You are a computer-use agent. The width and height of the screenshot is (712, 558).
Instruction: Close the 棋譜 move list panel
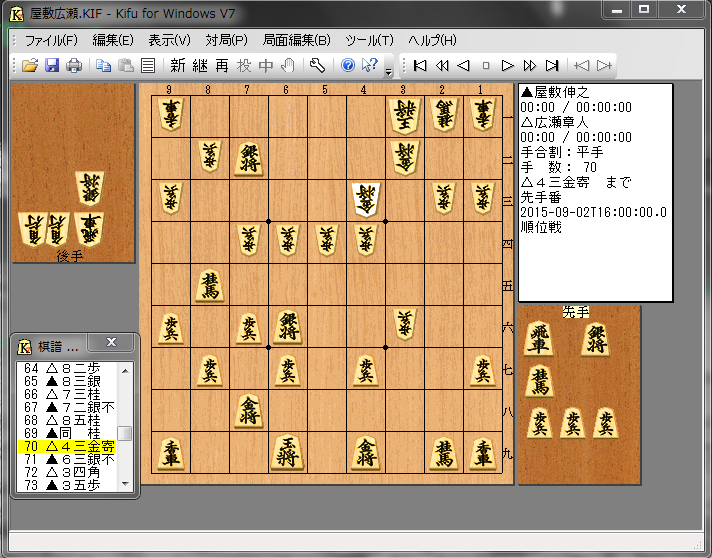(x=111, y=342)
